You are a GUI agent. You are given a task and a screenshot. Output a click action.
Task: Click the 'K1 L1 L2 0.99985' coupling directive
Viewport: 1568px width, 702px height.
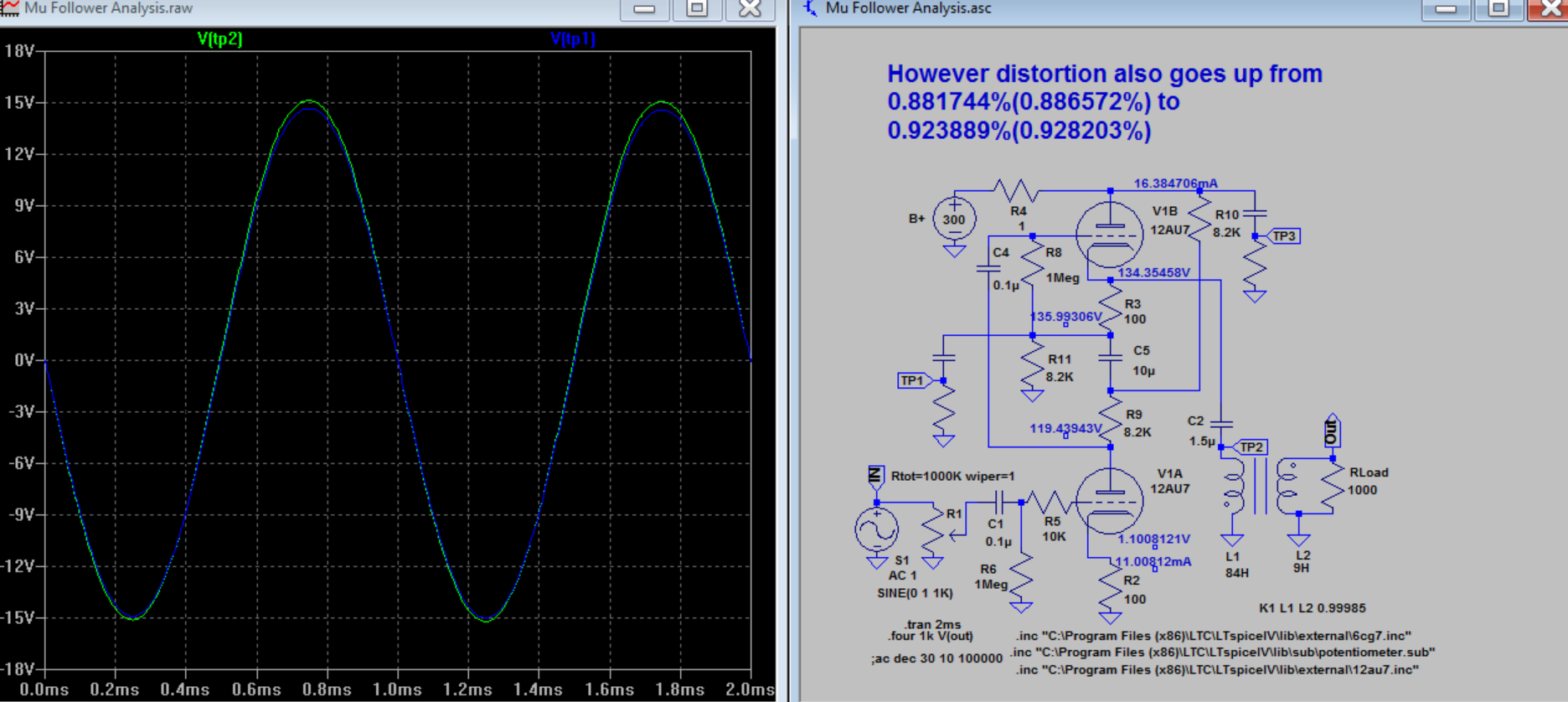point(1312,608)
